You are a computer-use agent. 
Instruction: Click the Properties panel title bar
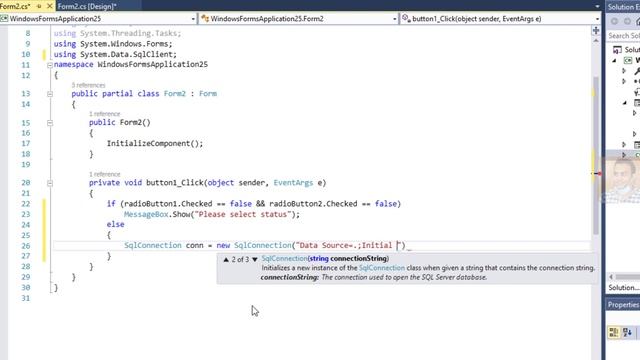623,304
